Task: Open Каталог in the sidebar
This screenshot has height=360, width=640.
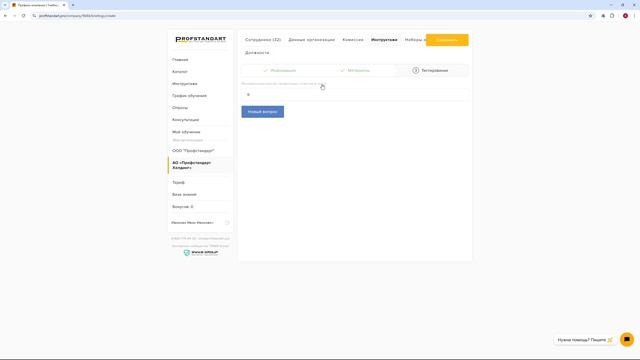Action: [180, 72]
